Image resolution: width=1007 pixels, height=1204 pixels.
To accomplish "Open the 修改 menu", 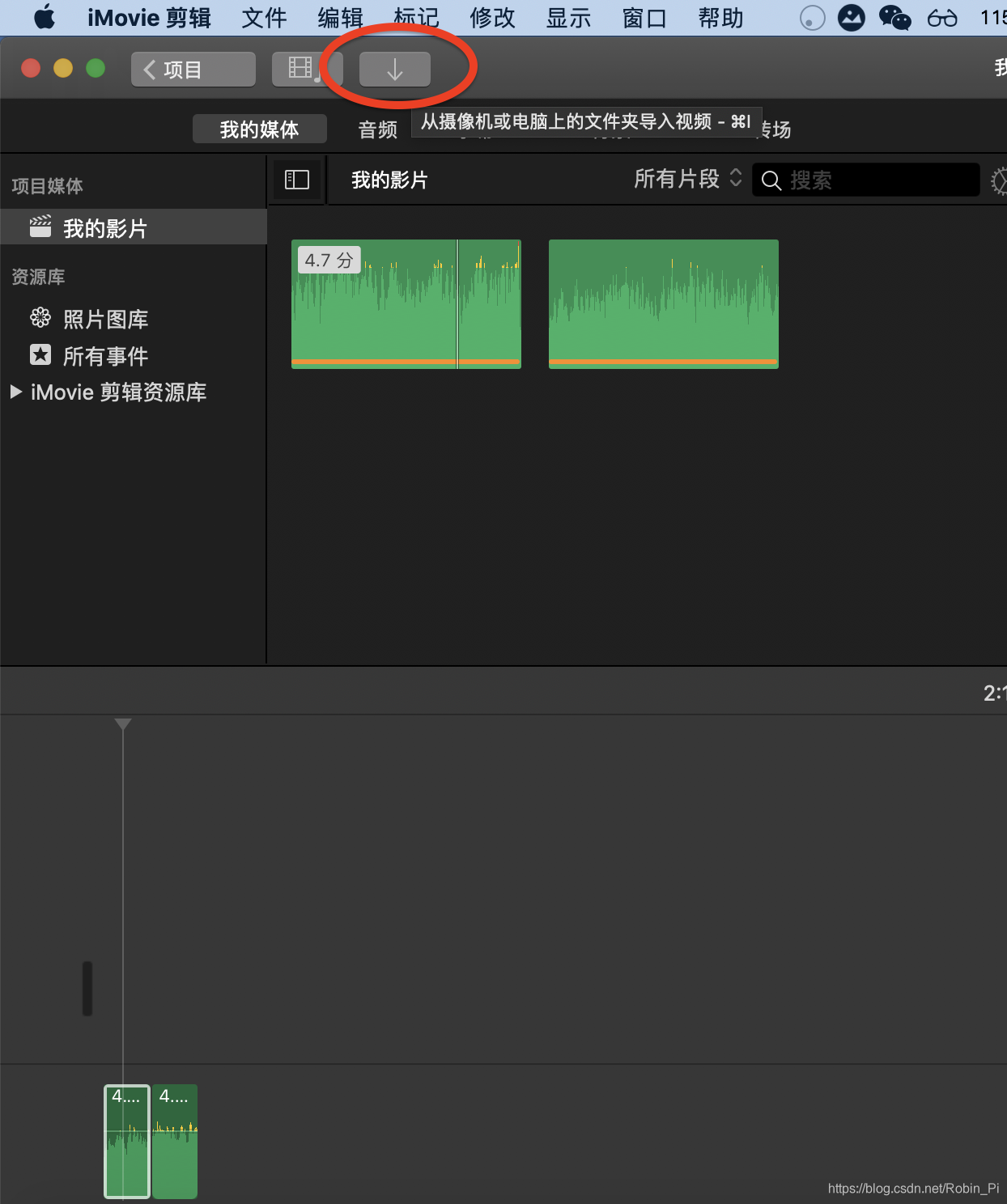I will coord(492,18).
